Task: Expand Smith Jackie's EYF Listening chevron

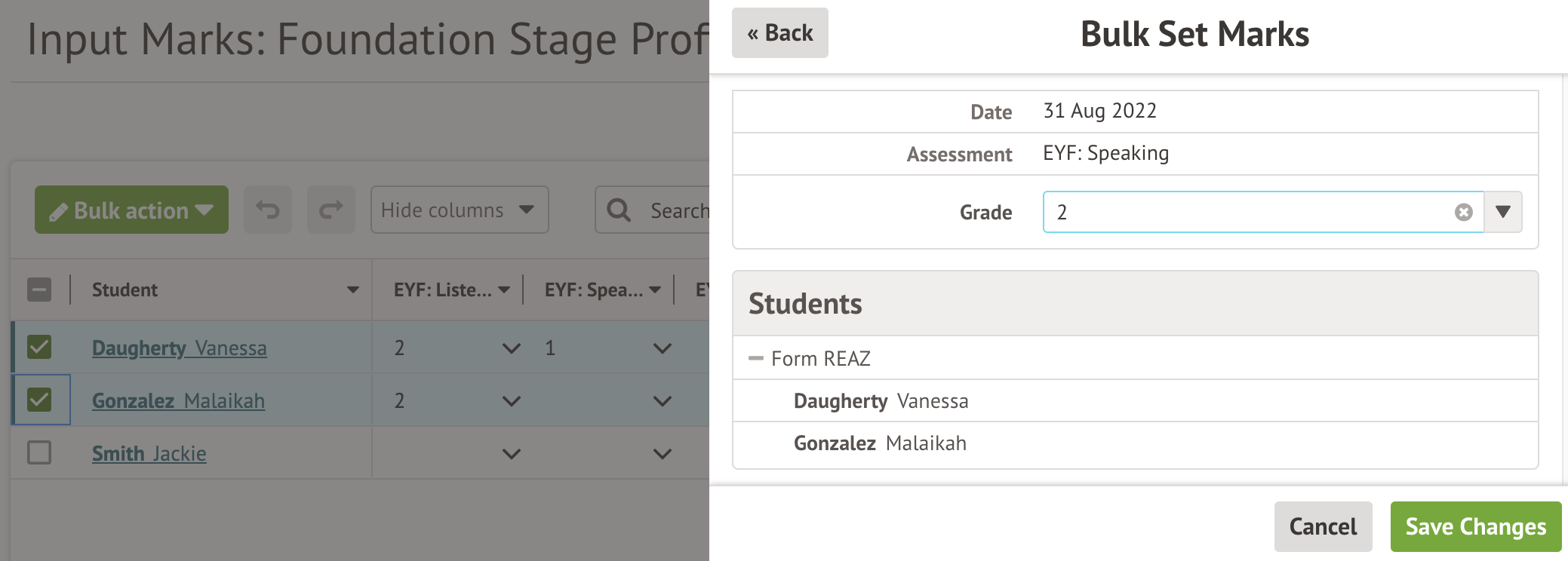Action: [511, 454]
